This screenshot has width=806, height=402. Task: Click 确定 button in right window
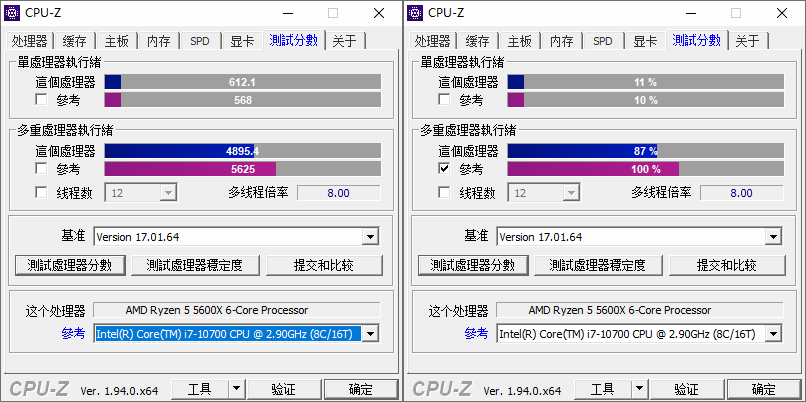pos(764,389)
